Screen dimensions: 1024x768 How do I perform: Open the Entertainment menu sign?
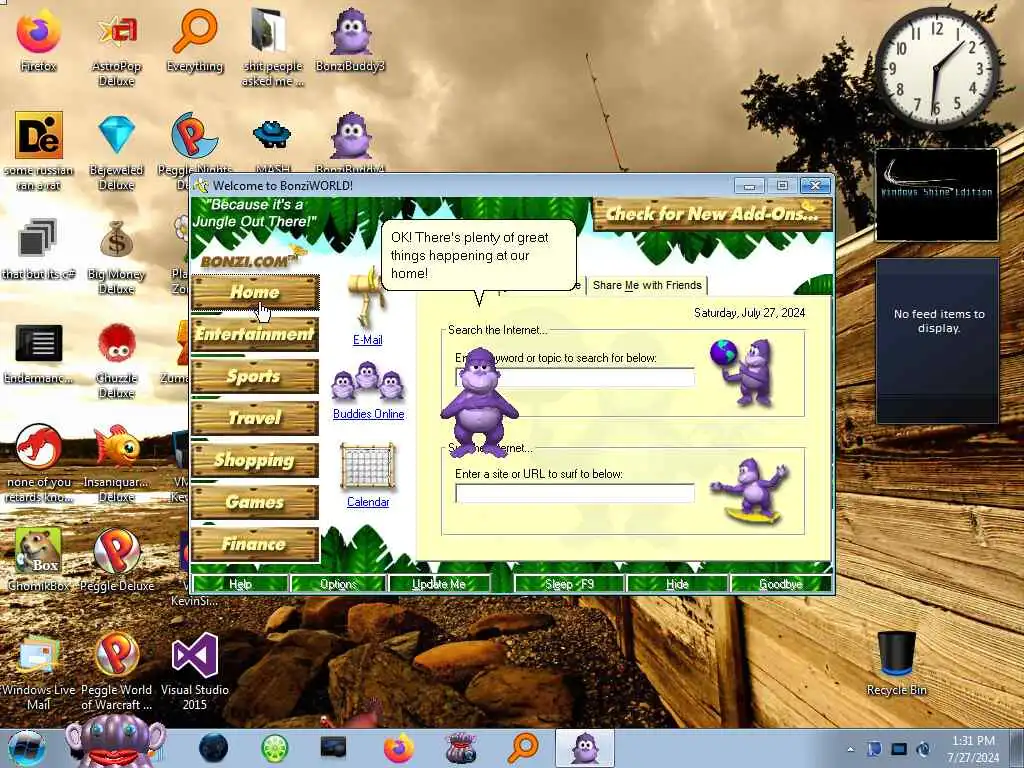click(255, 334)
